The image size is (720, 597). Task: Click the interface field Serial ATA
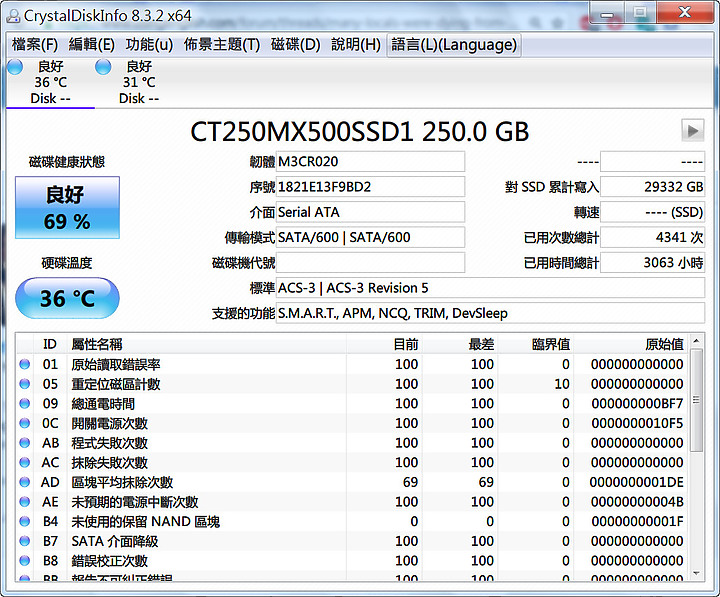pyautogui.click(x=370, y=212)
